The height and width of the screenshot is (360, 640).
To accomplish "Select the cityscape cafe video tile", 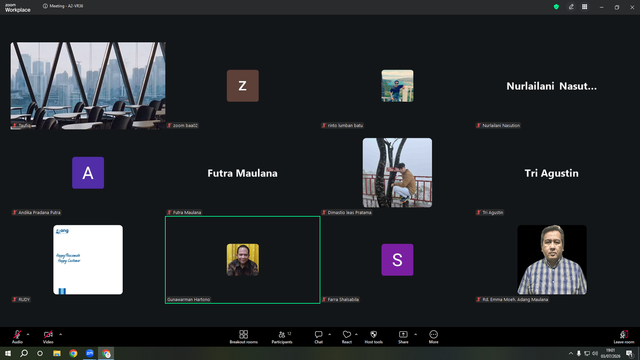I will coord(88,86).
